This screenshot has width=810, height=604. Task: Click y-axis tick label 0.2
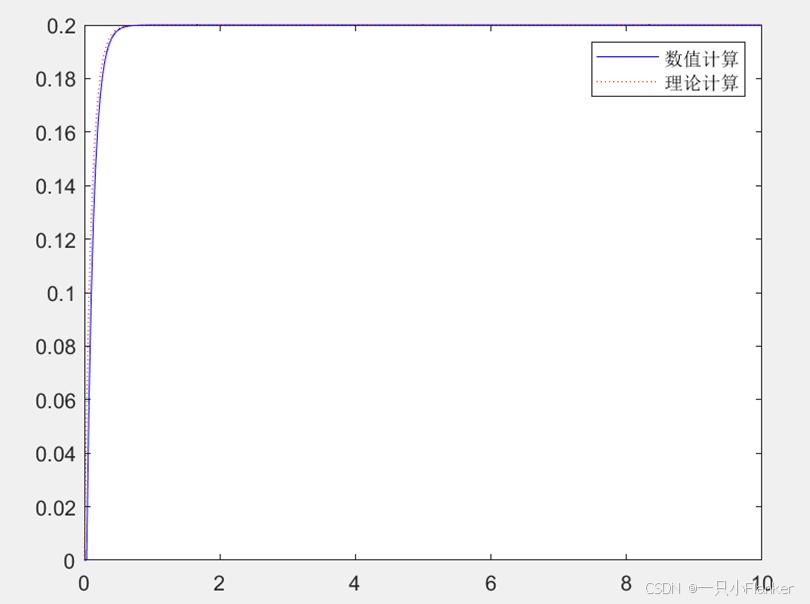pos(61,26)
